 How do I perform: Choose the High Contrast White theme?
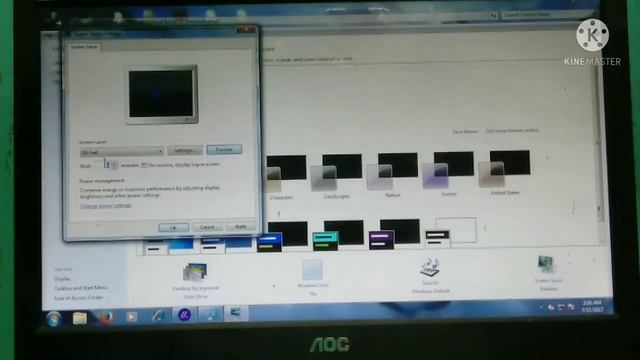pos(451,233)
